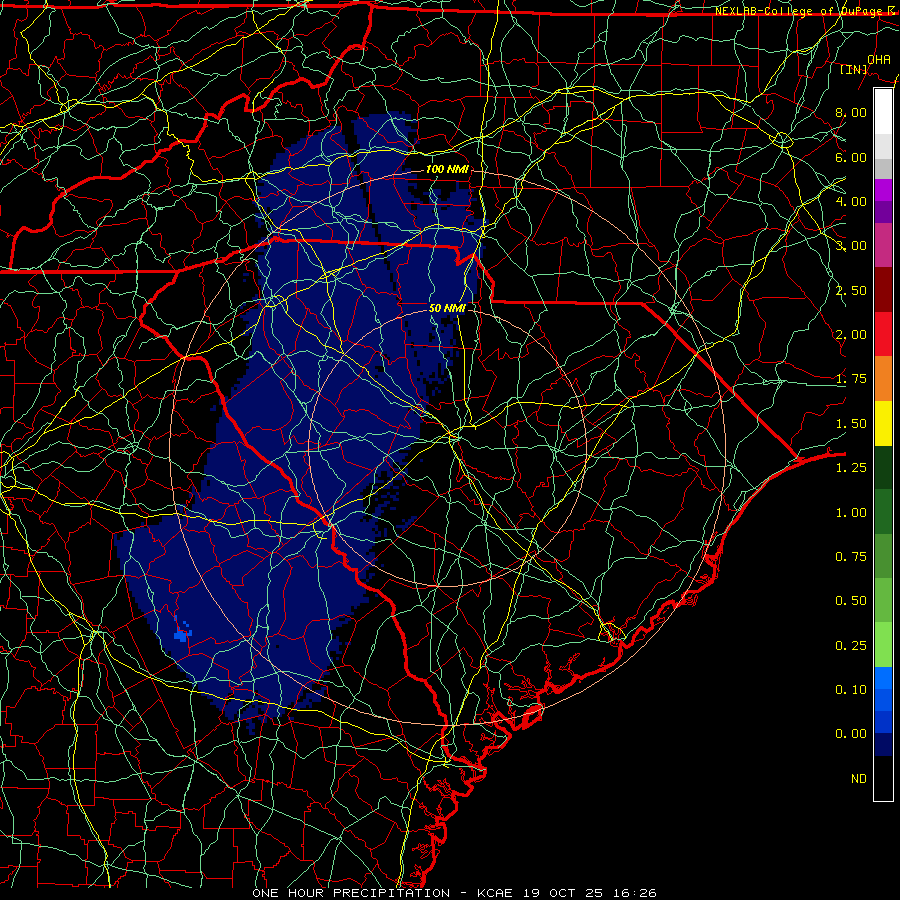
Task: Click the 2.00 legend value
Action: point(851,335)
